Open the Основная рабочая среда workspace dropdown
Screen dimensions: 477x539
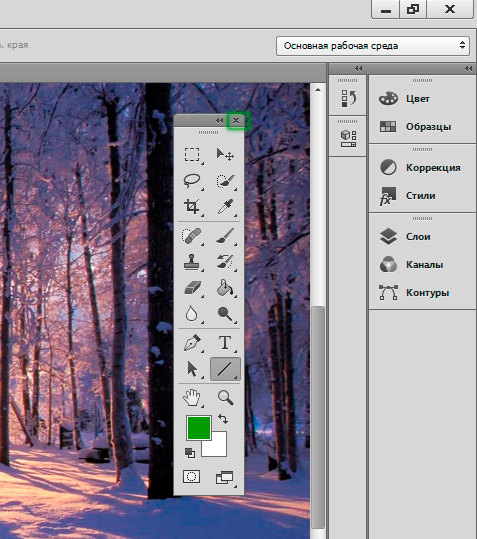(x=373, y=46)
